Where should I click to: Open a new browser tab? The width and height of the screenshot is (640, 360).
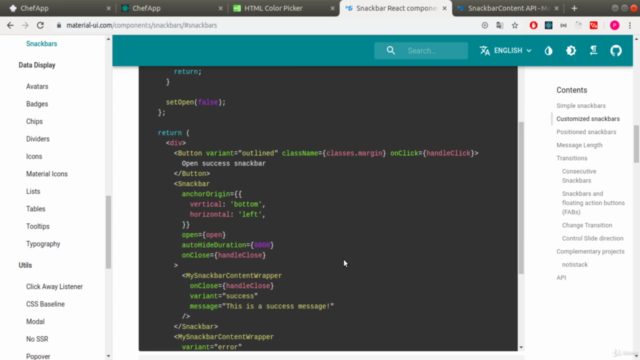(x=574, y=8)
